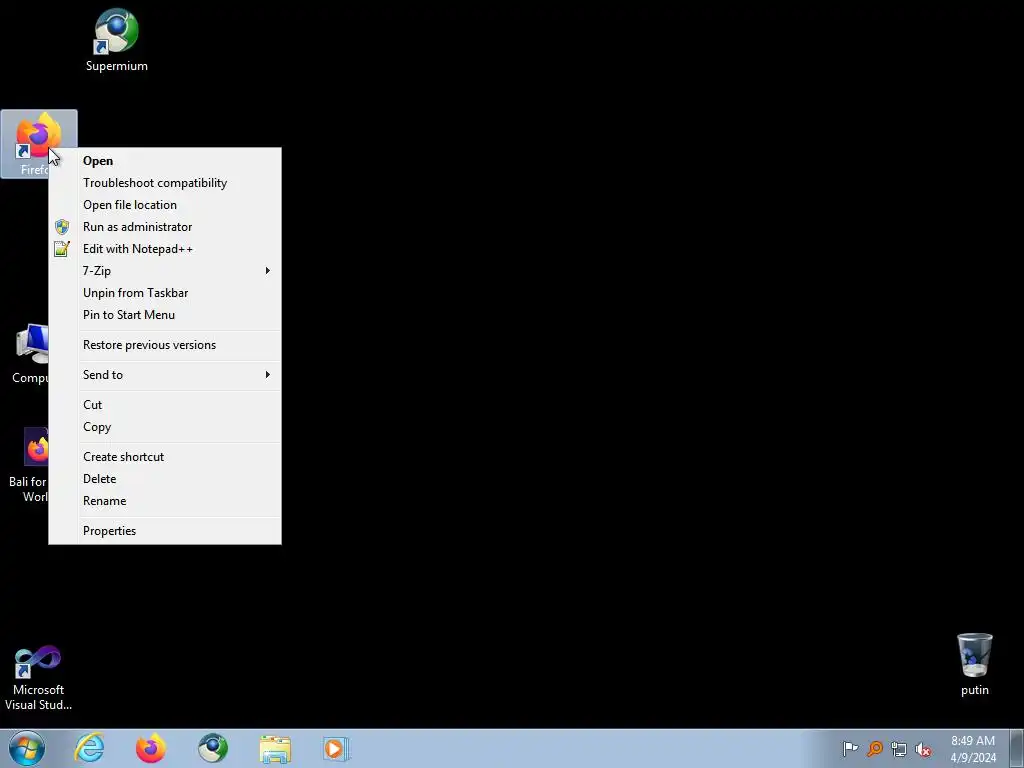Select the Computer desktop icon
1024x768 pixels.
pyautogui.click(x=29, y=354)
